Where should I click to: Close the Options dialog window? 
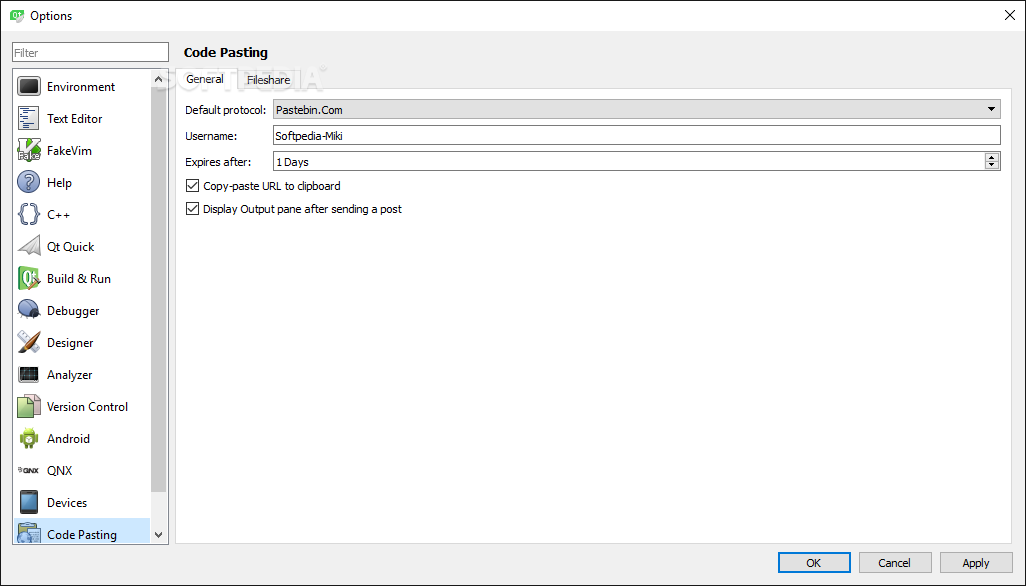point(1010,15)
